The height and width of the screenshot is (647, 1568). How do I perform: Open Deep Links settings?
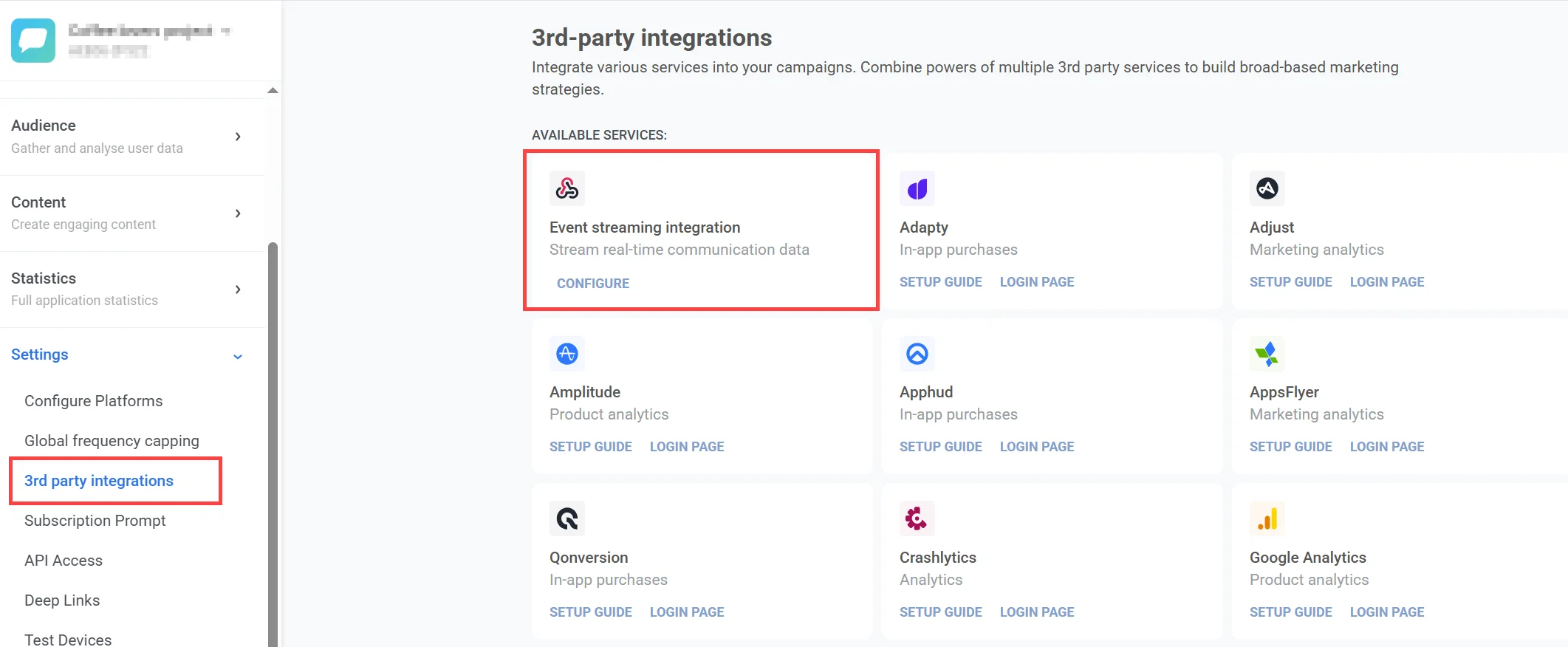click(62, 600)
